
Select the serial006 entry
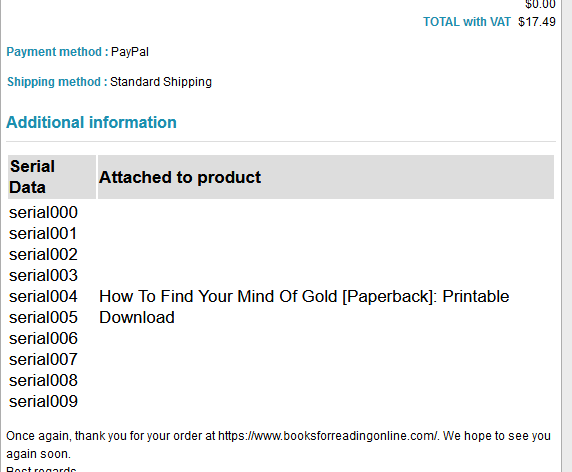pos(43,339)
